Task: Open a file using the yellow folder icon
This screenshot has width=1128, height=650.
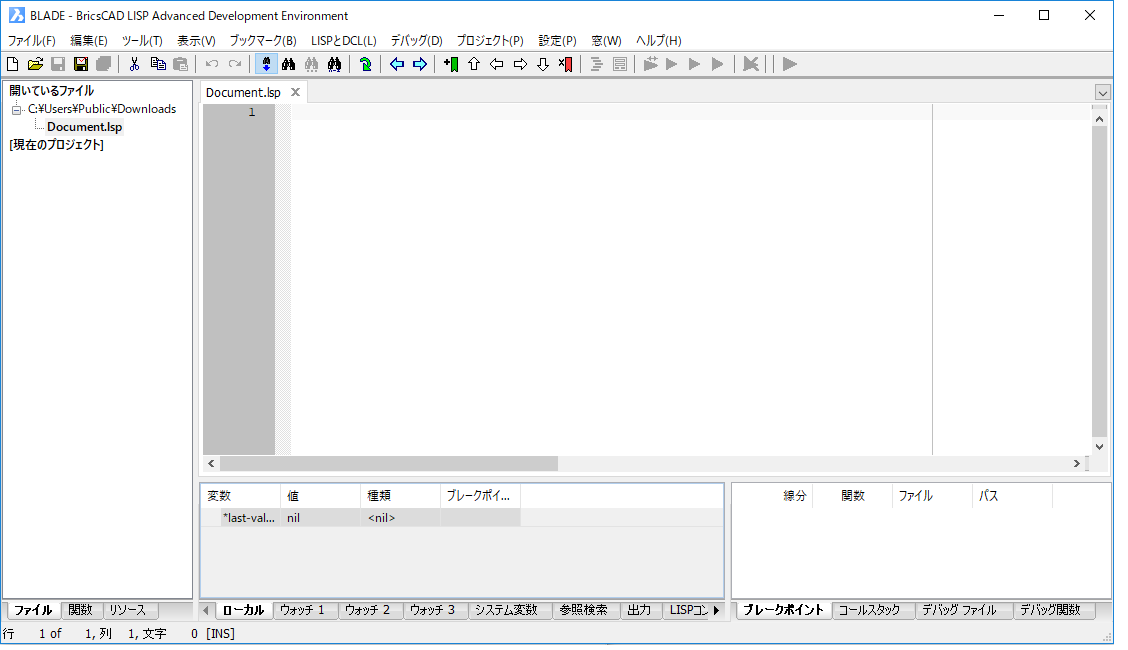Action: 35,64
